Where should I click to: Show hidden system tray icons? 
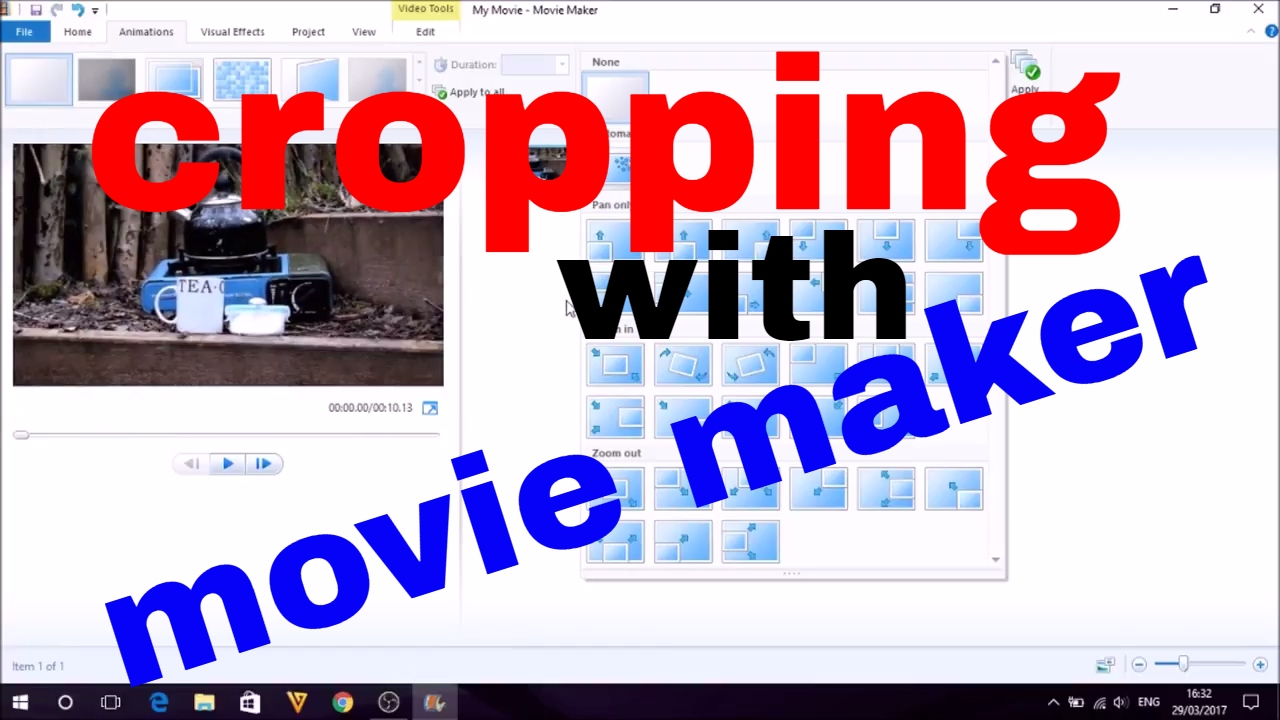tap(1053, 702)
